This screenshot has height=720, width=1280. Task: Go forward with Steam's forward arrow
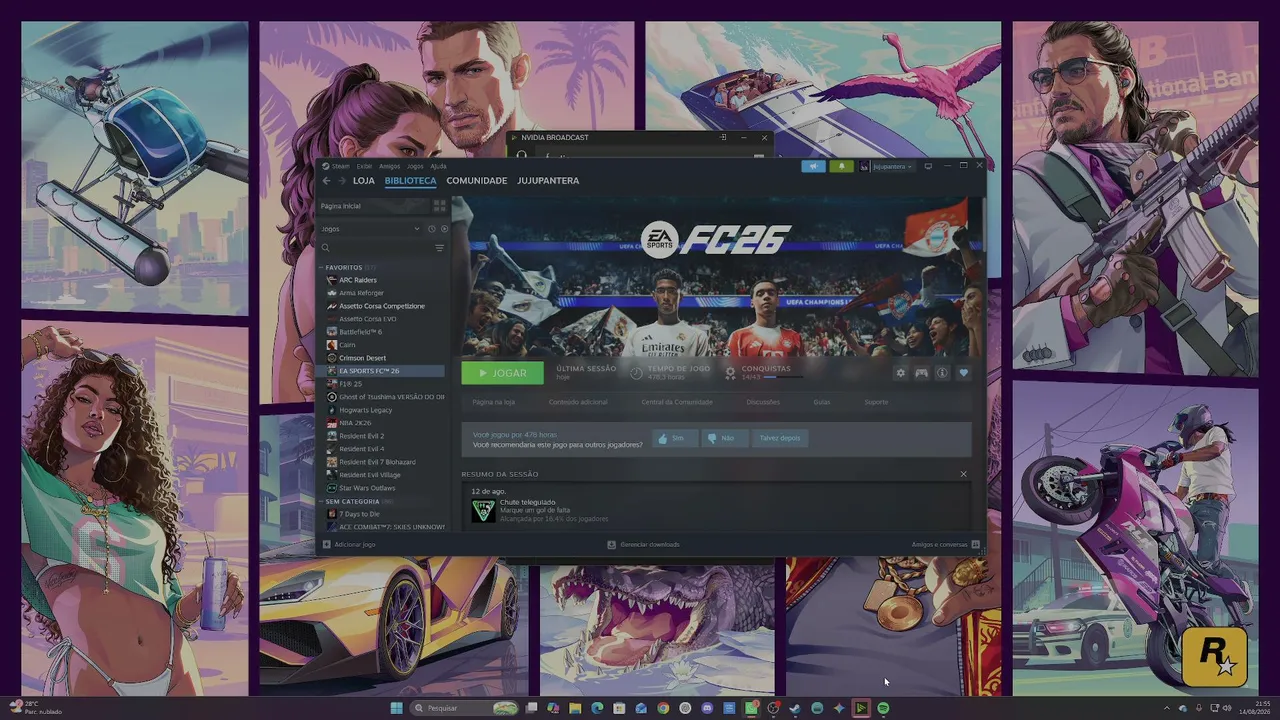click(x=341, y=181)
